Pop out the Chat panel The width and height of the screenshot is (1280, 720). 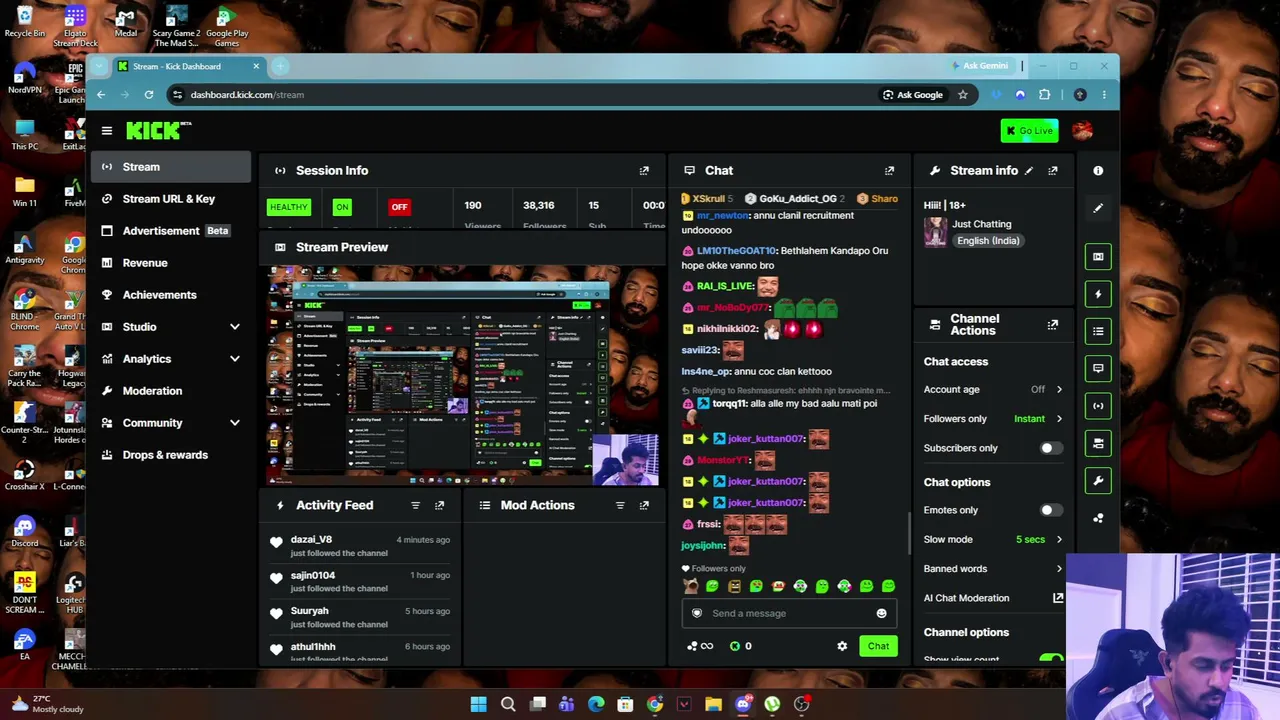pos(889,171)
